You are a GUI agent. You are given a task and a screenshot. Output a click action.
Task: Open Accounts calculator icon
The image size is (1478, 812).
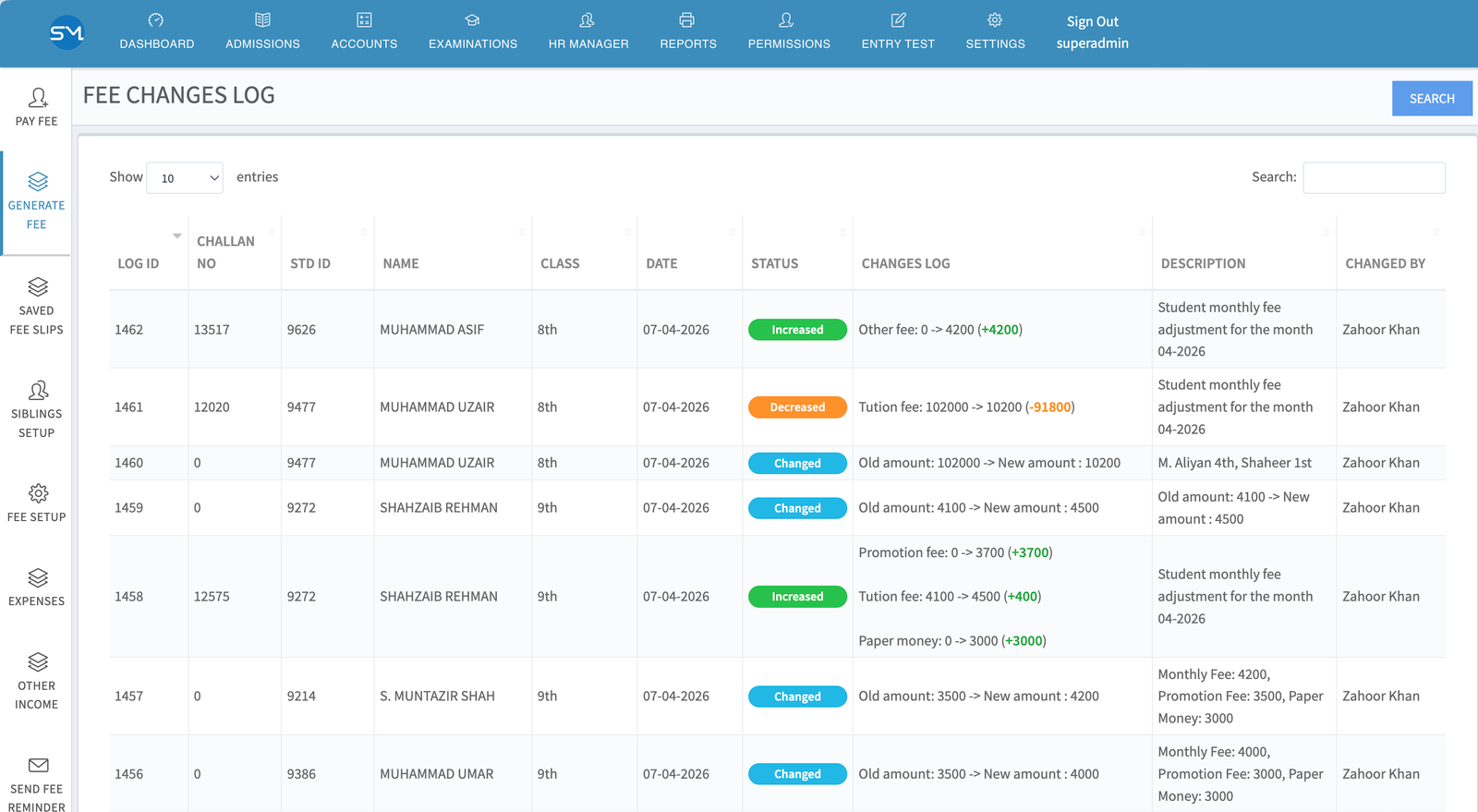click(x=364, y=20)
